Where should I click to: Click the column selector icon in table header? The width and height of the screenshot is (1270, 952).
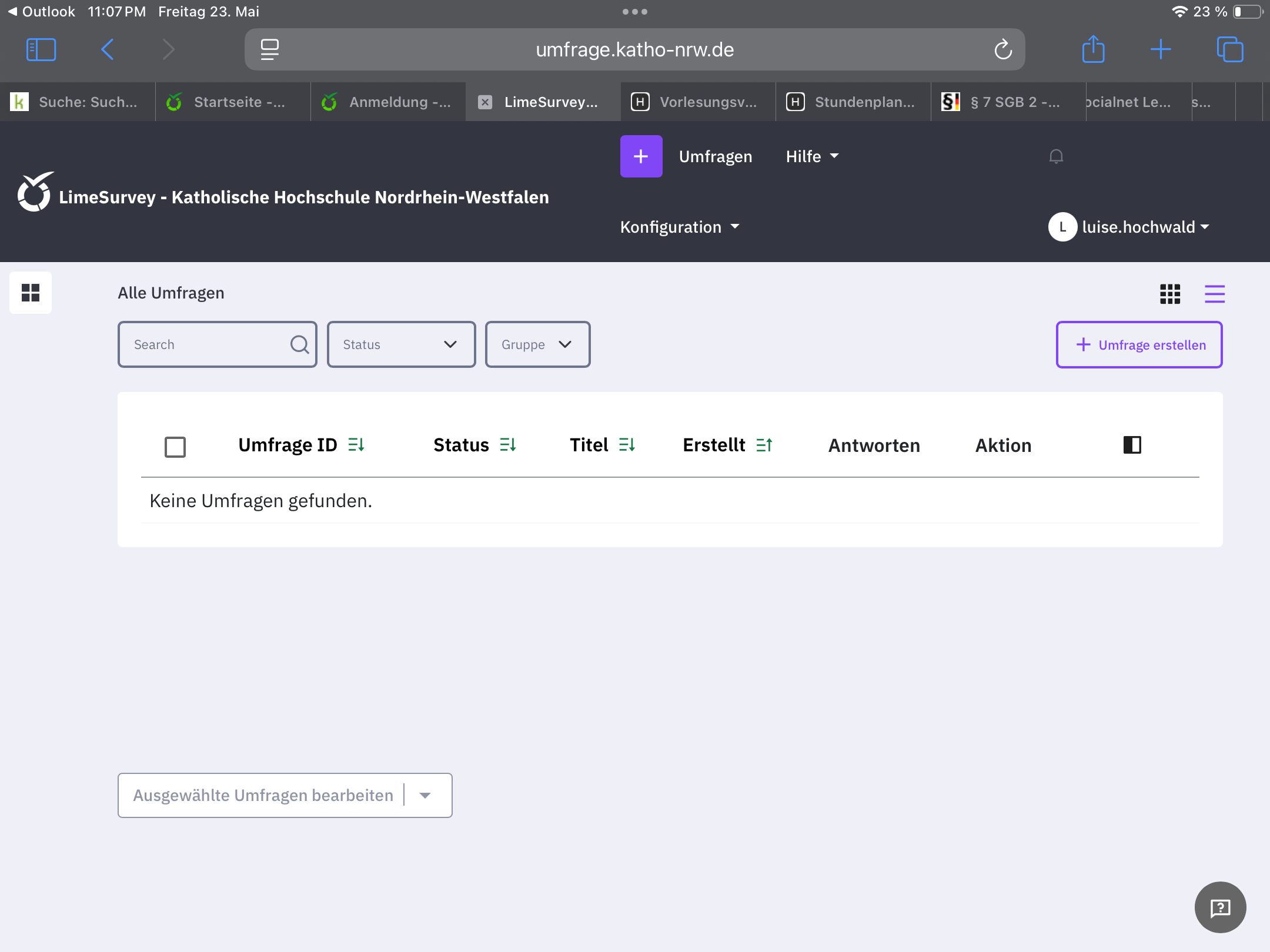[1132, 445]
